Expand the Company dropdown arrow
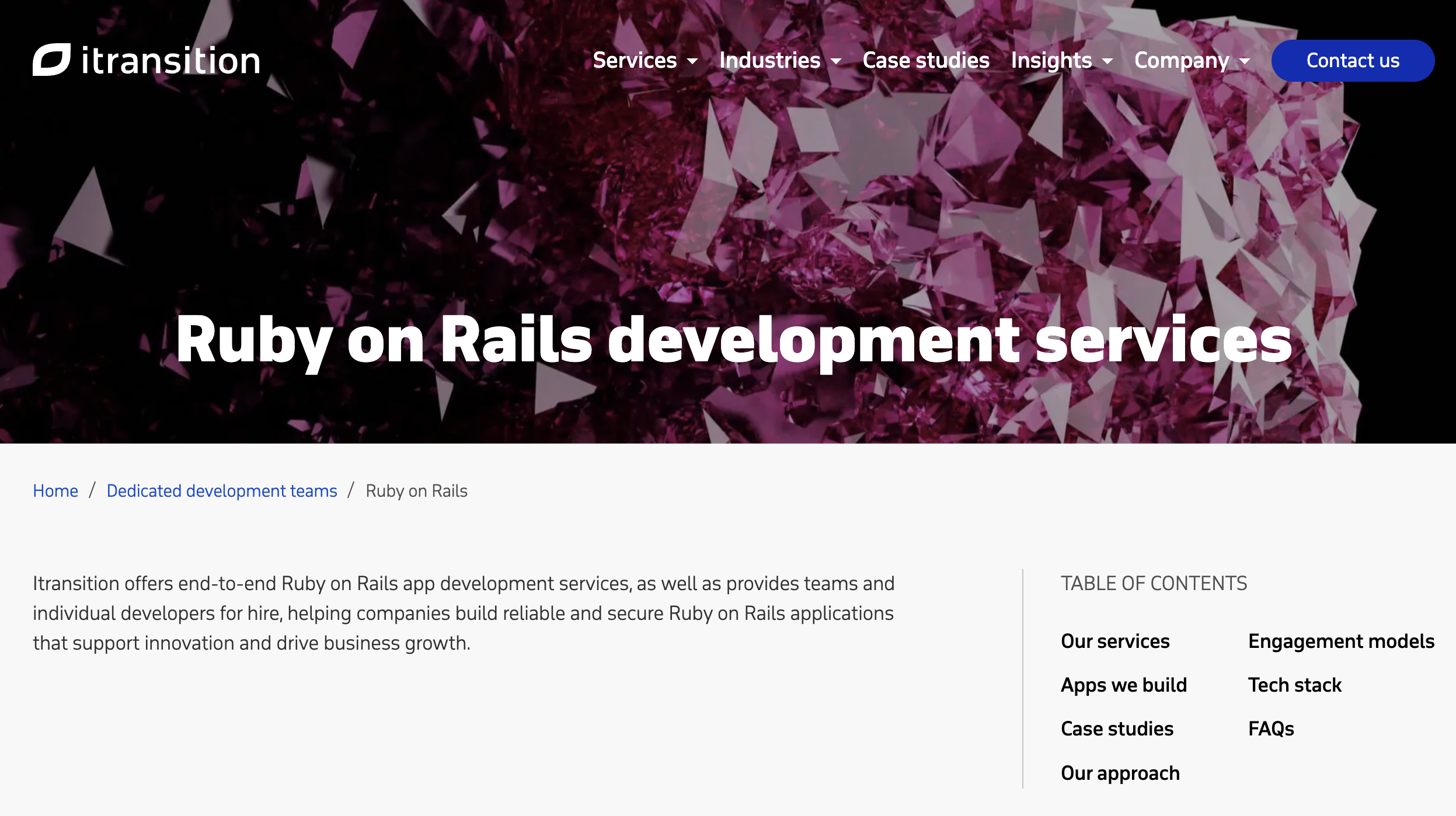The image size is (1456, 816). [x=1245, y=61]
